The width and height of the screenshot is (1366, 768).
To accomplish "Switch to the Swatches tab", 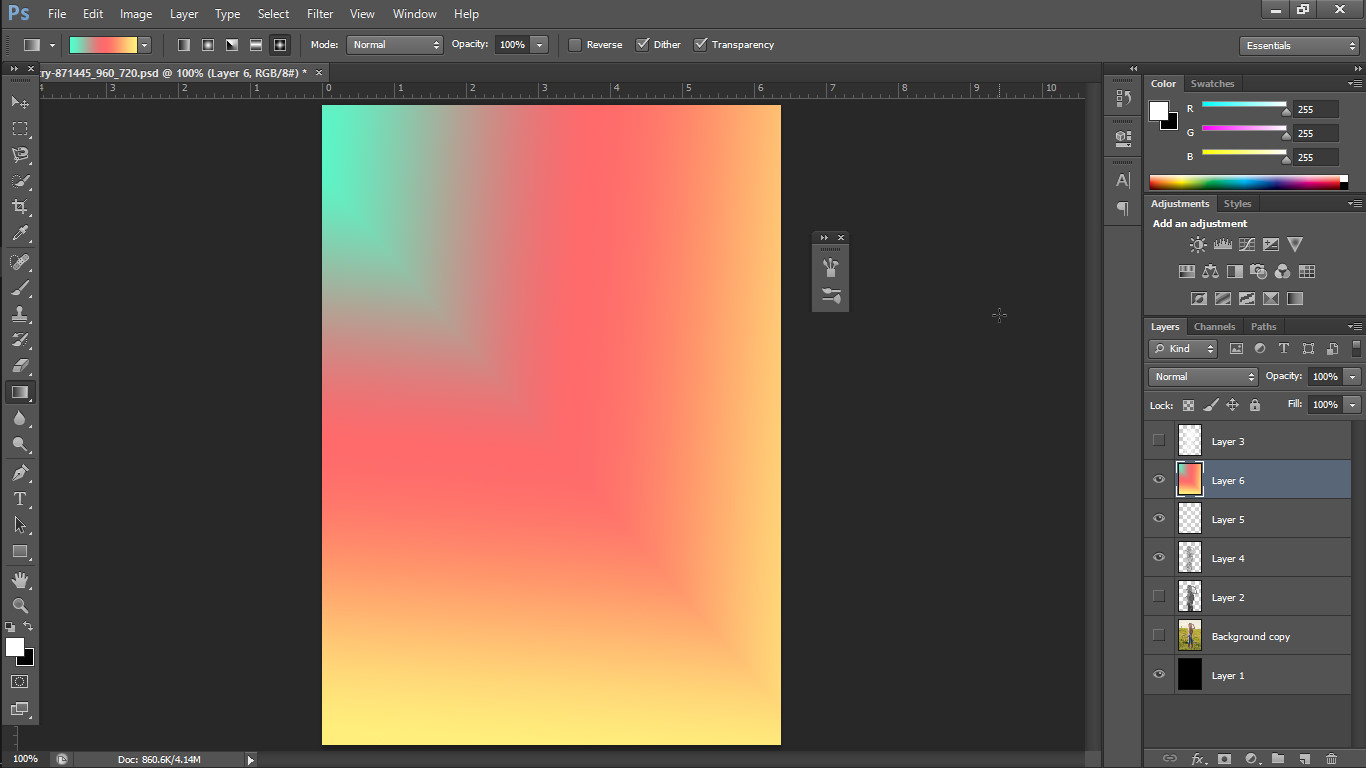I will tap(1212, 84).
